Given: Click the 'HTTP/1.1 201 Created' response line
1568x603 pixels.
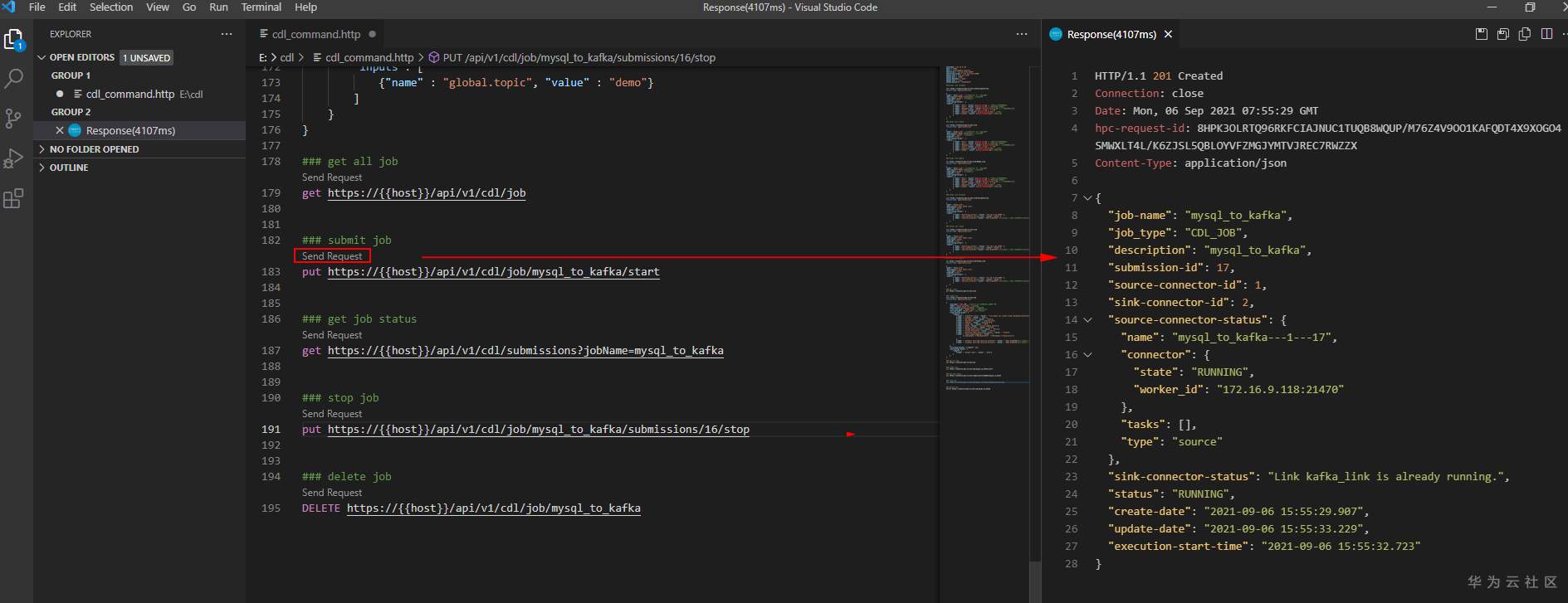Looking at the screenshot, I should (1159, 76).
